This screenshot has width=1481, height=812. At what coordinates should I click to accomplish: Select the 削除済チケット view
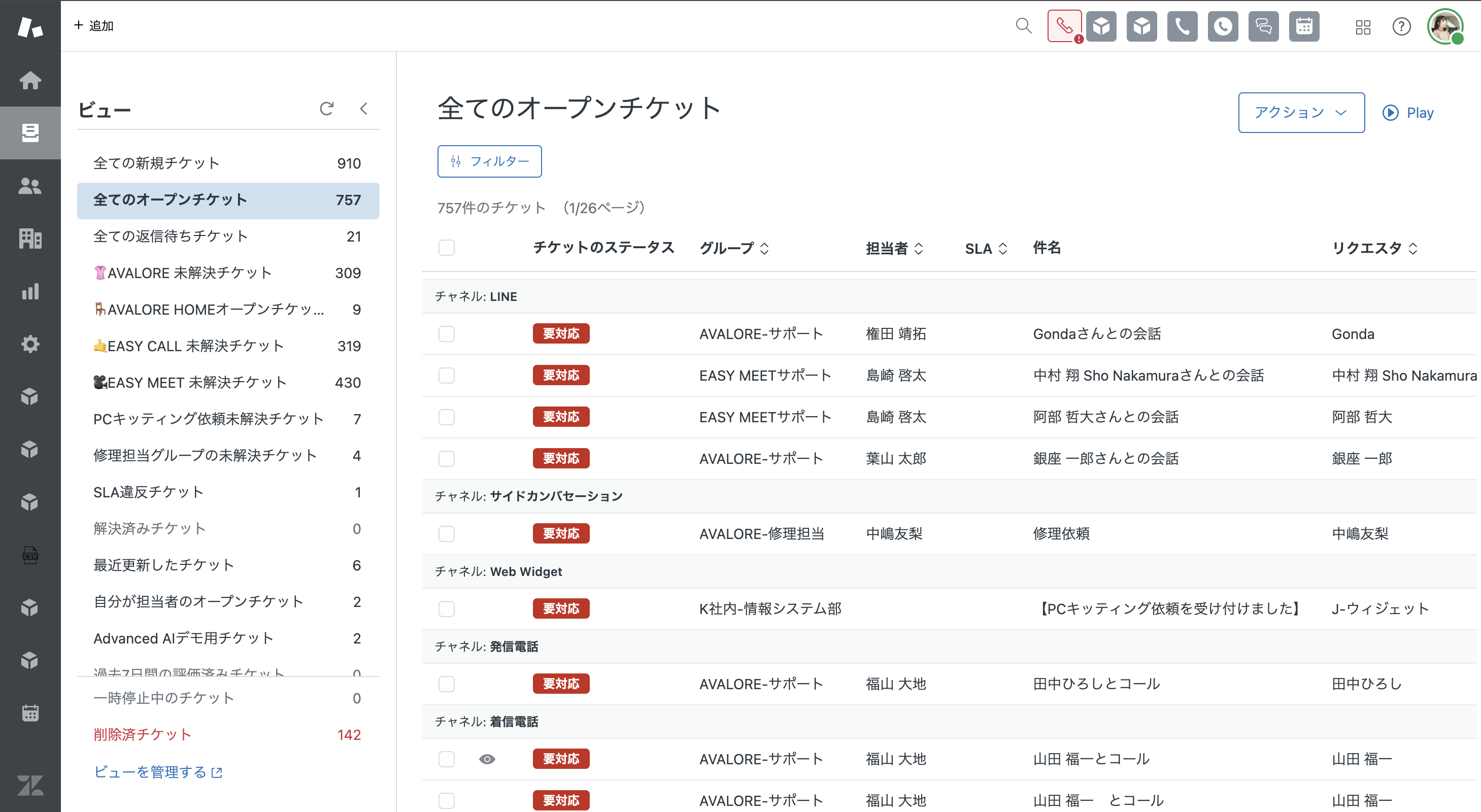(x=228, y=734)
